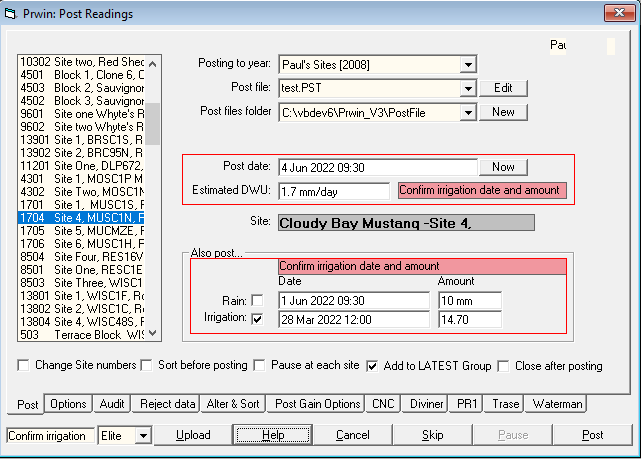The image size is (641, 459).
Task: Open the Post Gain Options tab
Action: pyautogui.click(x=317, y=404)
